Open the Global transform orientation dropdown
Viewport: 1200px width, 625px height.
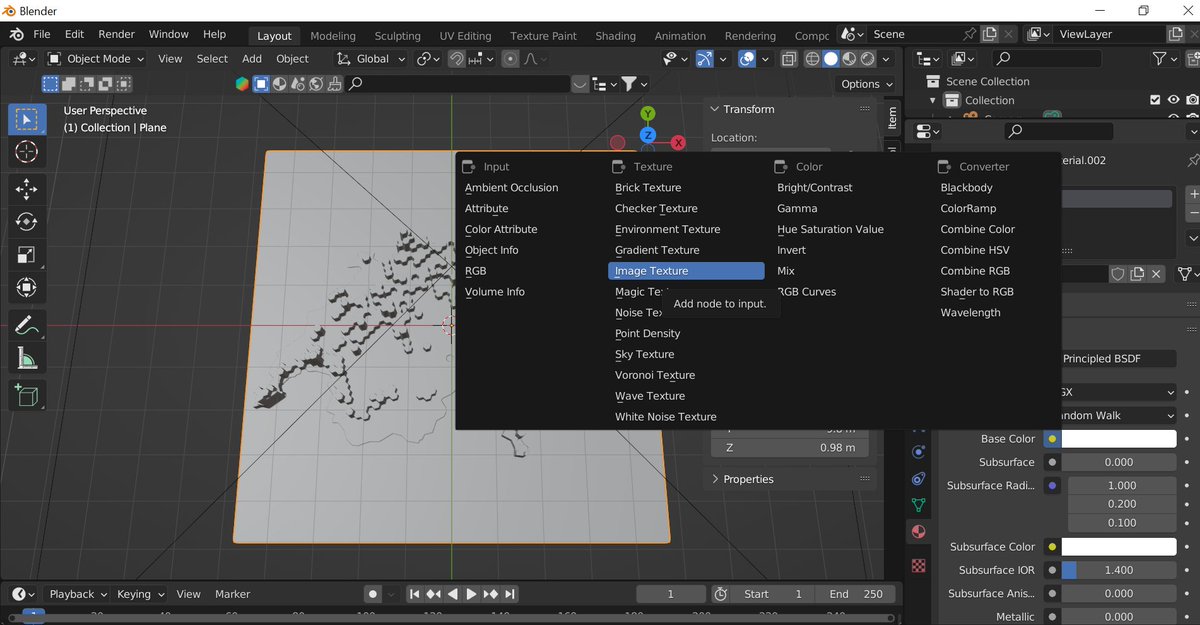coord(371,59)
